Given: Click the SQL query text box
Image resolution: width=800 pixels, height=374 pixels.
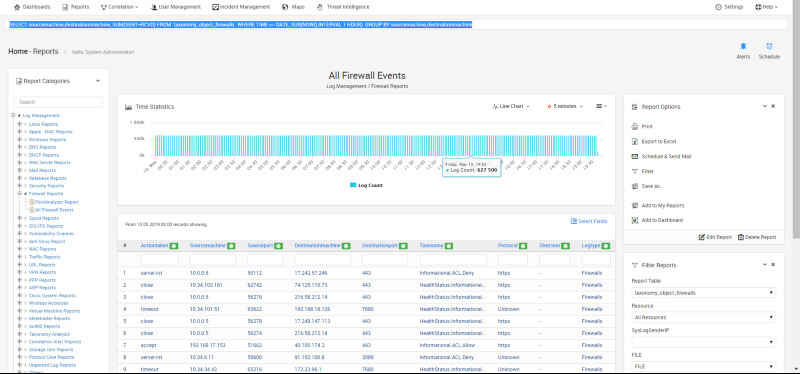Looking at the screenshot, I should 397,24.
